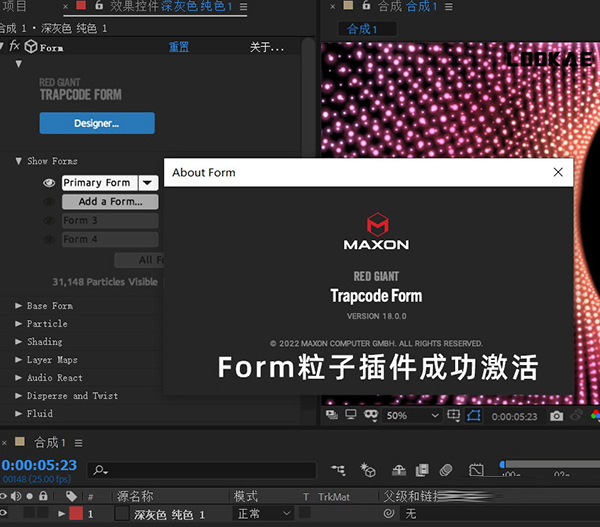Open the 50% magnification dropdown
Image resolution: width=600 pixels, height=527 pixels.
click(x=412, y=416)
